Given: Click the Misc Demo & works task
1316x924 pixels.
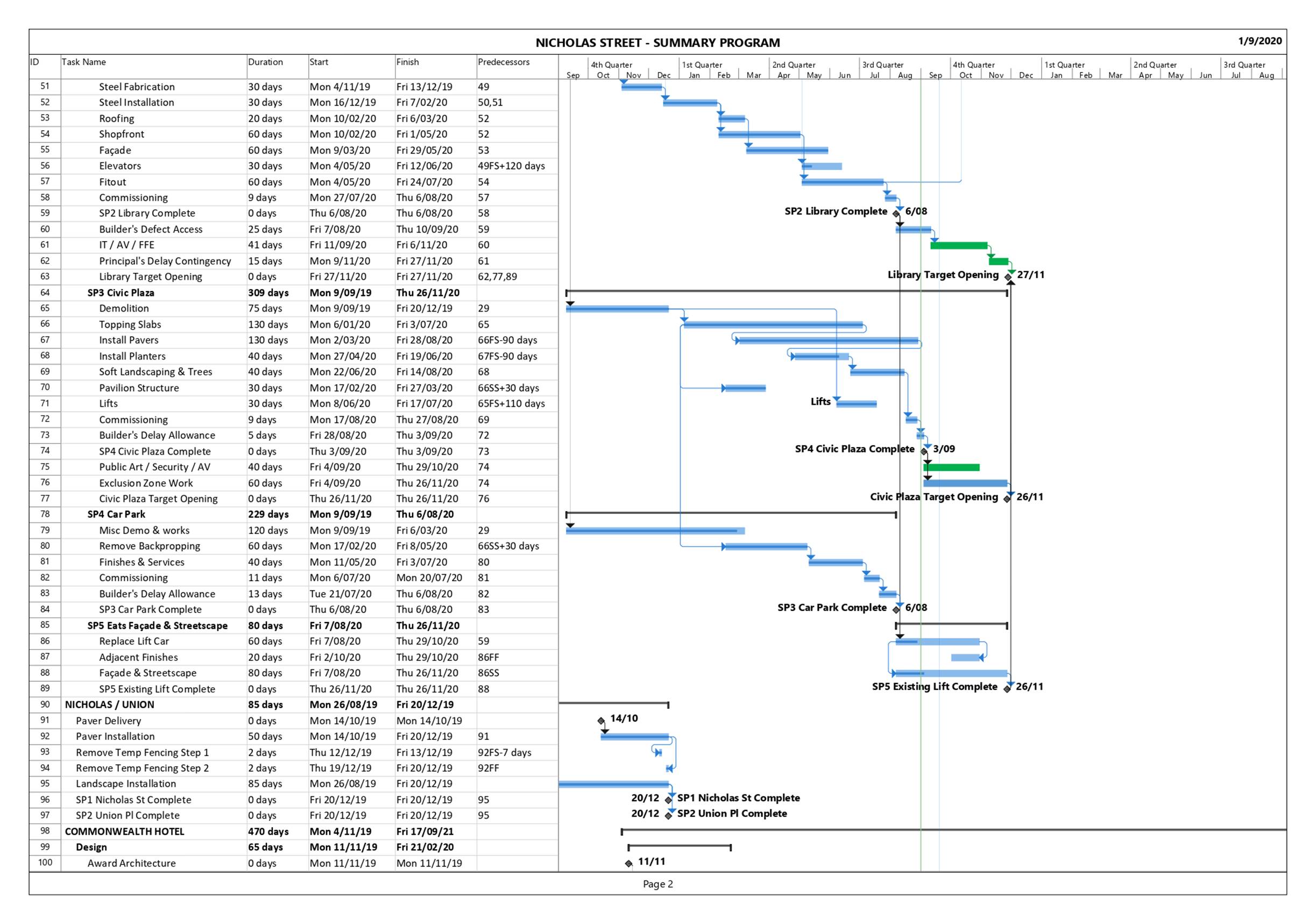Looking at the screenshot, I should pyautogui.click(x=144, y=531).
